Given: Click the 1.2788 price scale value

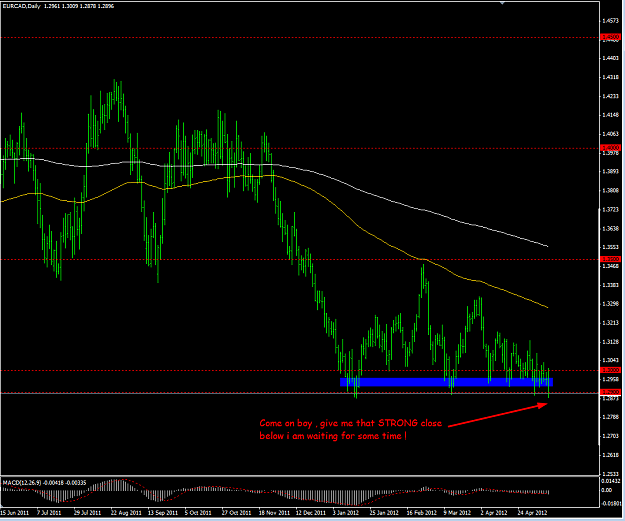Looking at the screenshot, I should pyautogui.click(x=611, y=417).
